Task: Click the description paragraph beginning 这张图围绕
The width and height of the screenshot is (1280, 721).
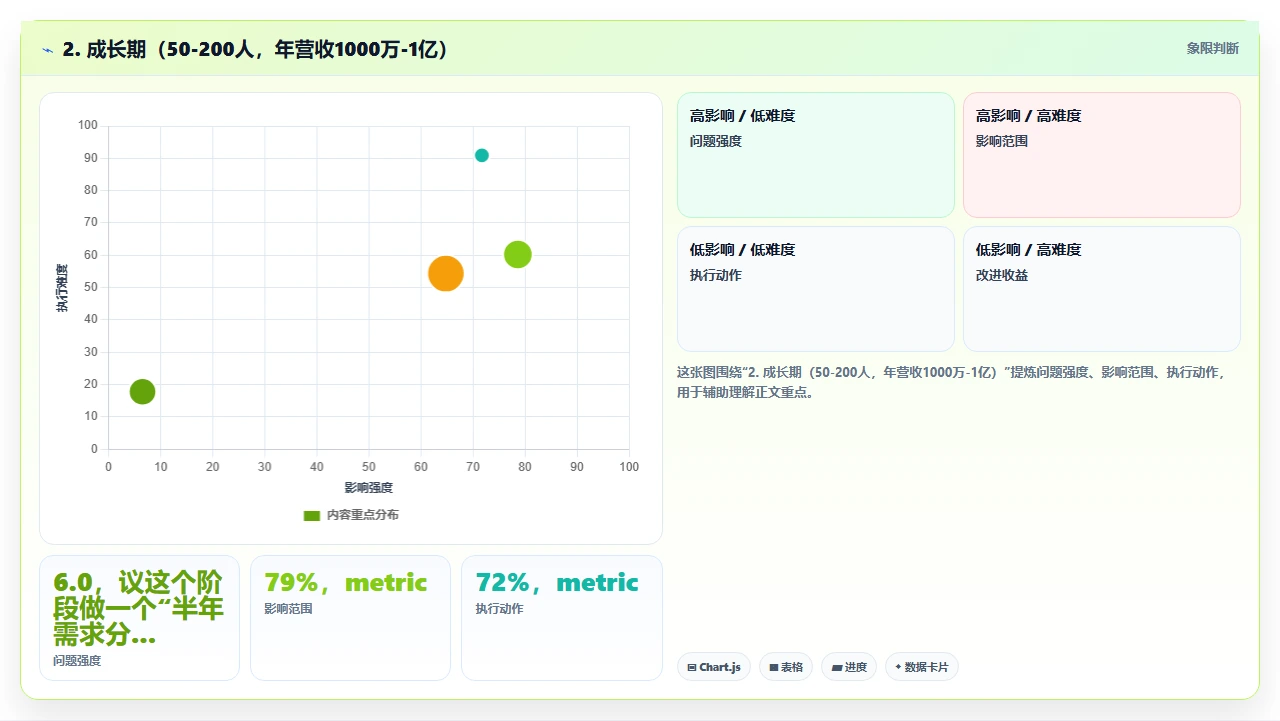Action: point(952,382)
